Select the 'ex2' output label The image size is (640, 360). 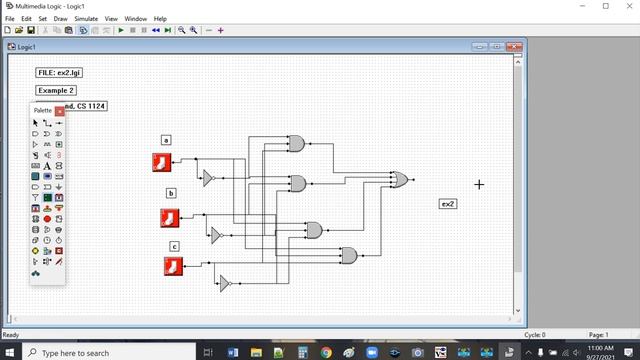[448, 204]
